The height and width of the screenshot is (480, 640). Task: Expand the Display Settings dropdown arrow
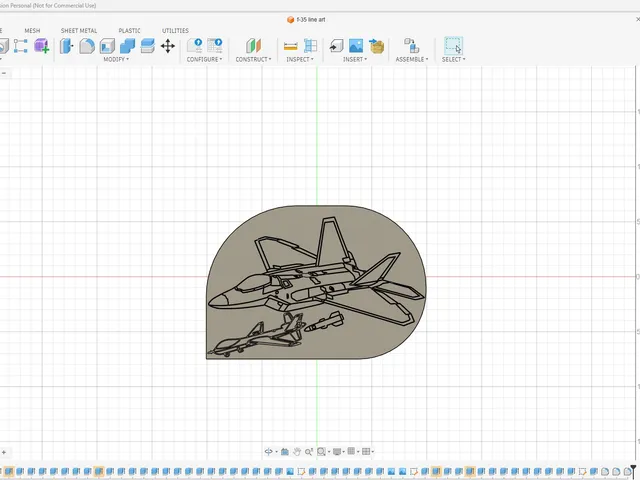[x=344, y=452]
